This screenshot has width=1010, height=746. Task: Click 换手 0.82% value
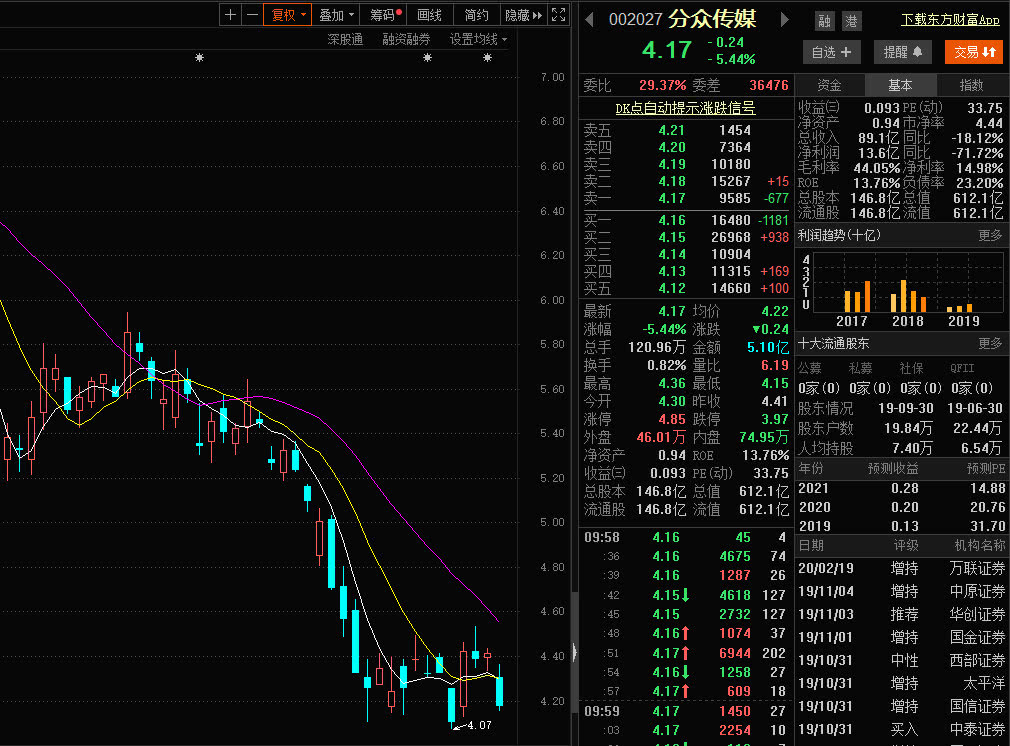pos(667,365)
